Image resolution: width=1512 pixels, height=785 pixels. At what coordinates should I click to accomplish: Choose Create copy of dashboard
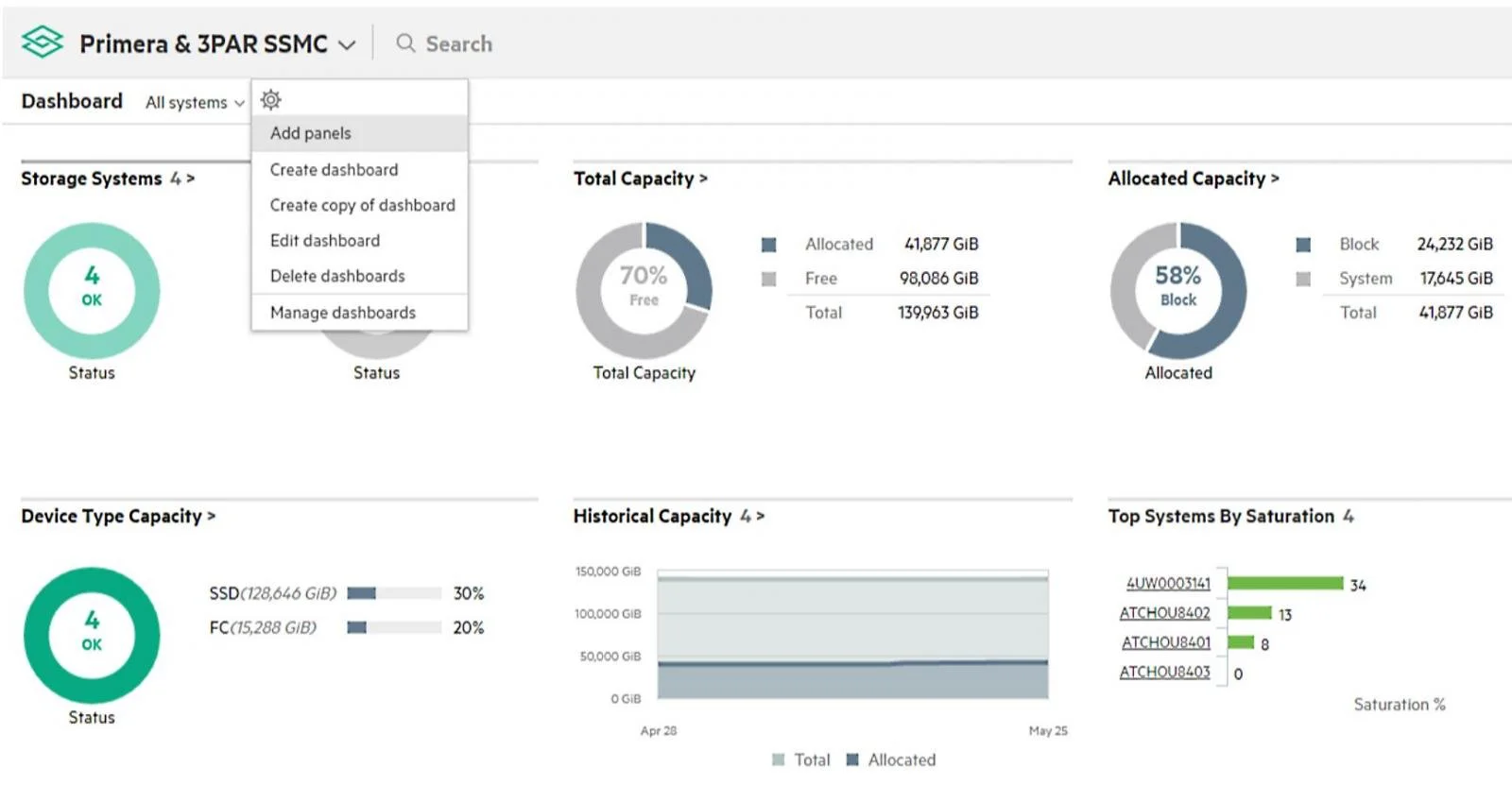click(x=362, y=205)
